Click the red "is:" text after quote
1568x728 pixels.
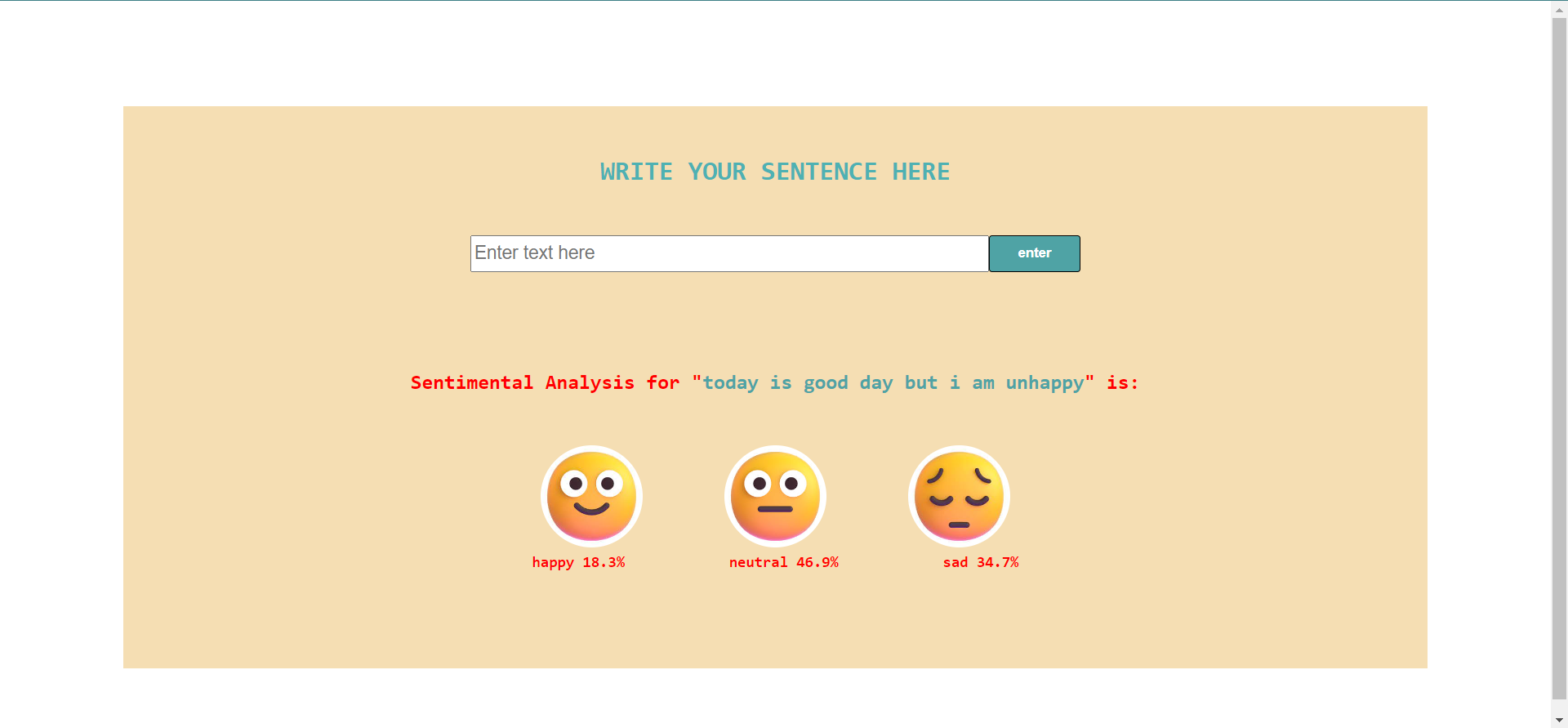tap(1122, 382)
